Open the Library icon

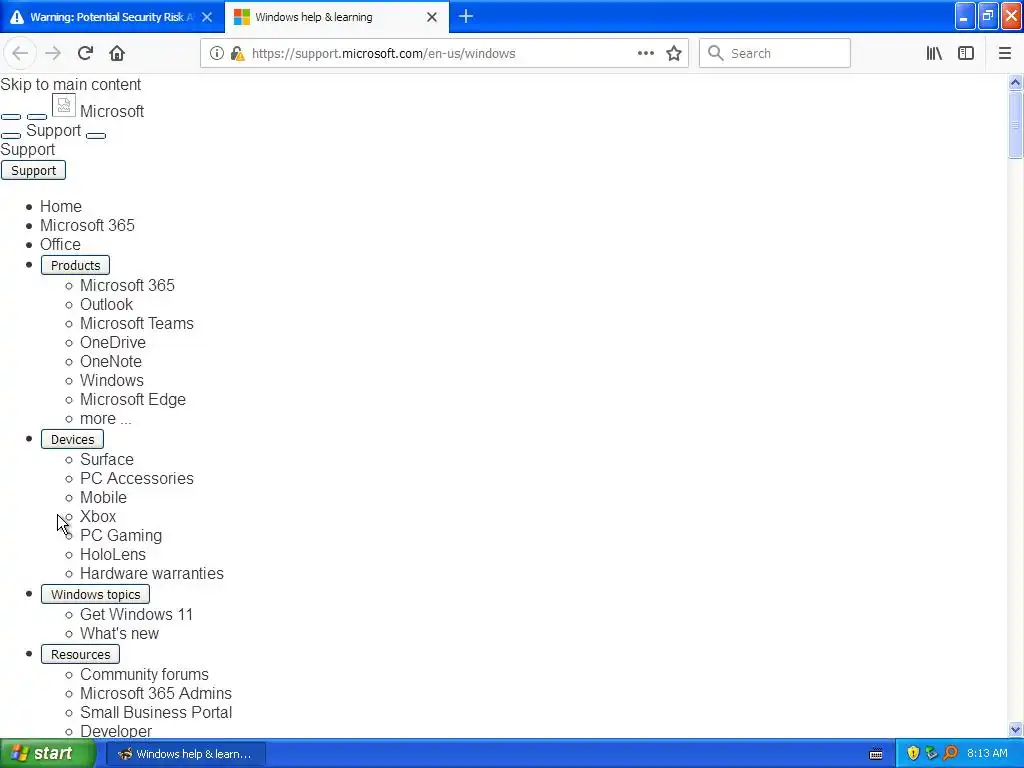(x=934, y=53)
